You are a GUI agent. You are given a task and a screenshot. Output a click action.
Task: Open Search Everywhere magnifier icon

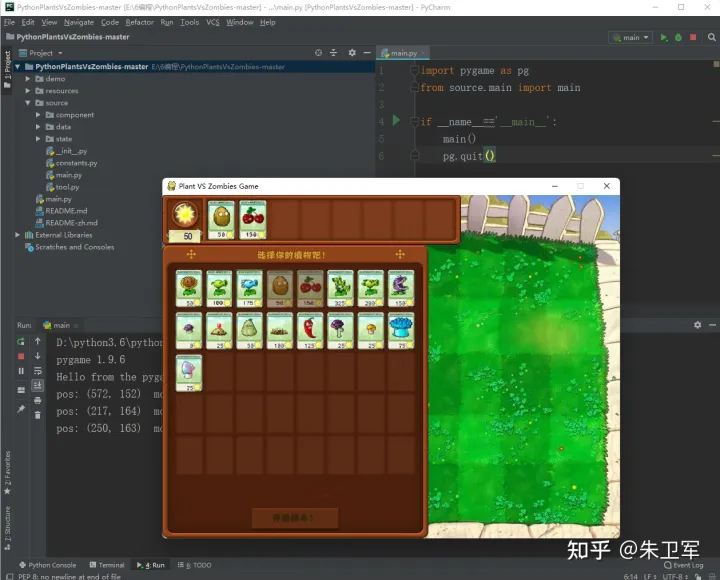[x=712, y=37]
